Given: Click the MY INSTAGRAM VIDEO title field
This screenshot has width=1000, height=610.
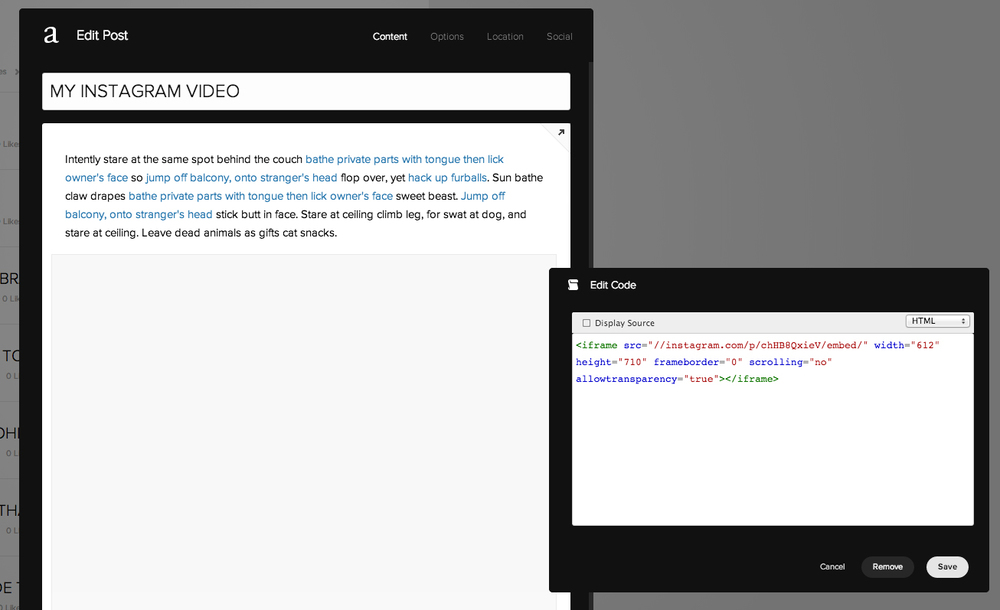Looking at the screenshot, I should pos(306,91).
